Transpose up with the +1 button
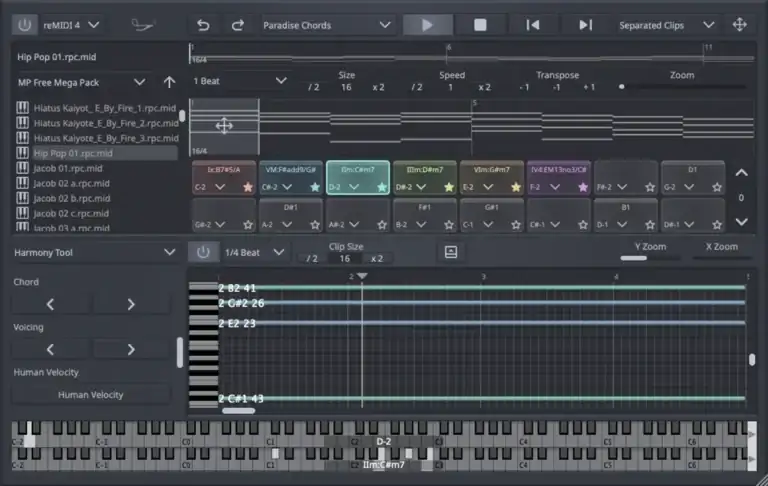Viewport: 768px width, 486px height. pos(589,87)
